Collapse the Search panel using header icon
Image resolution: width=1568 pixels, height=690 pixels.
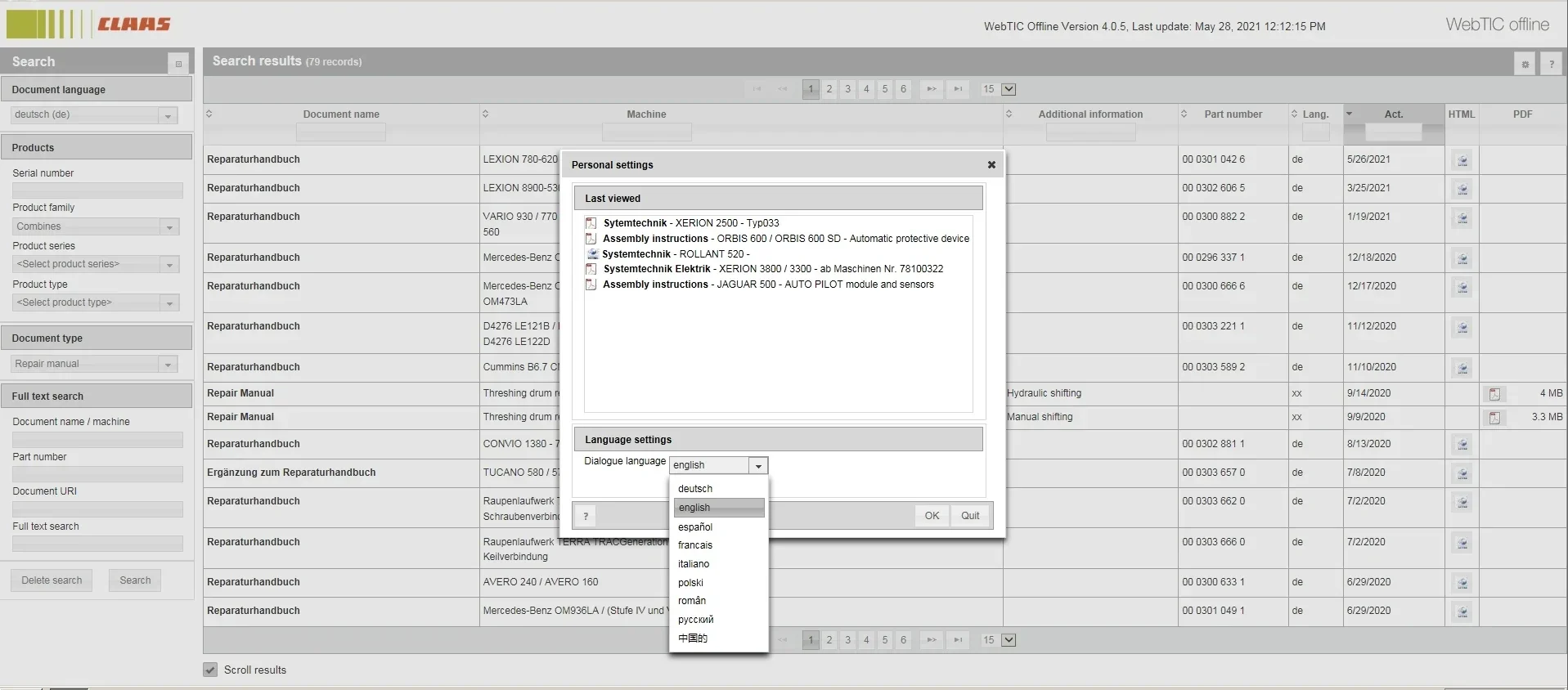178,64
